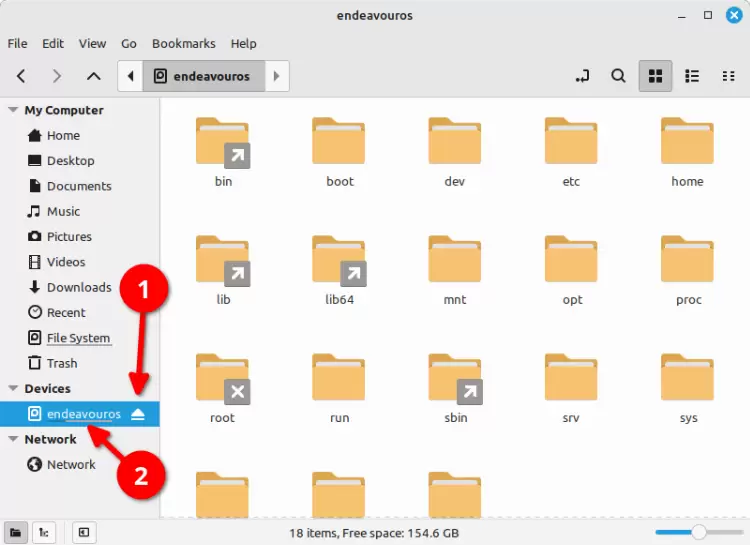The height and width of the screenshot is (545, 750).
Task: Go up to the parent folder
Action: coord(94,76)
